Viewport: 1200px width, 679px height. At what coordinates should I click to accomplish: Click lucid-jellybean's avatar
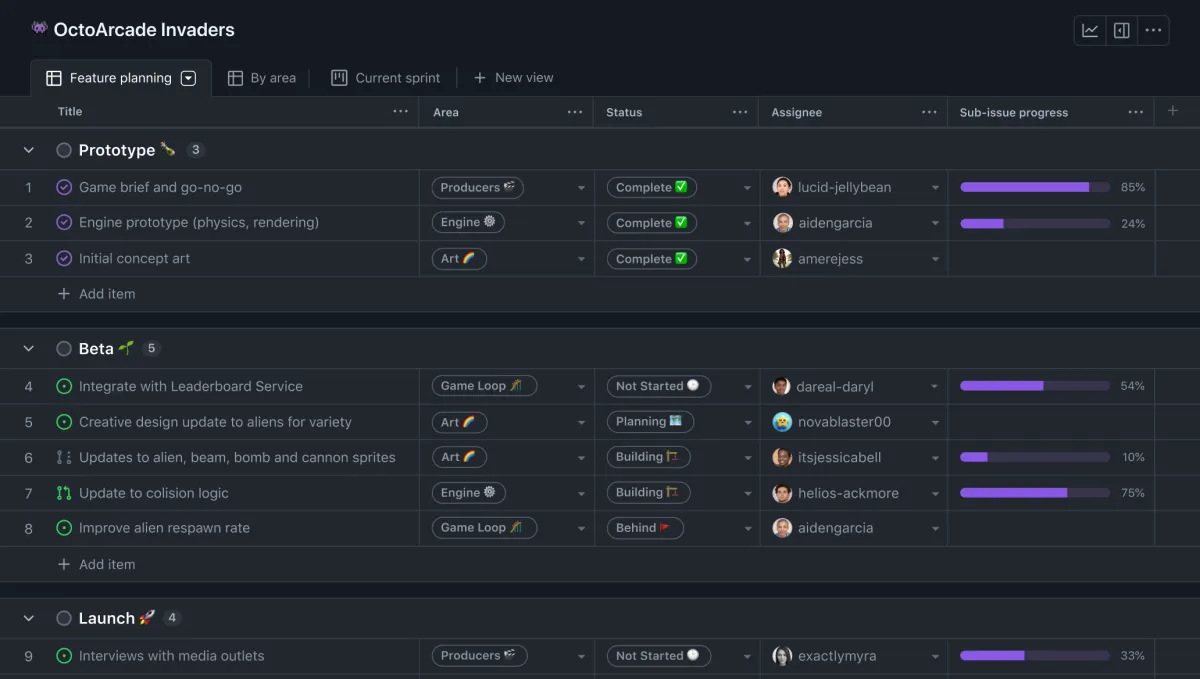tap(782, 187)
